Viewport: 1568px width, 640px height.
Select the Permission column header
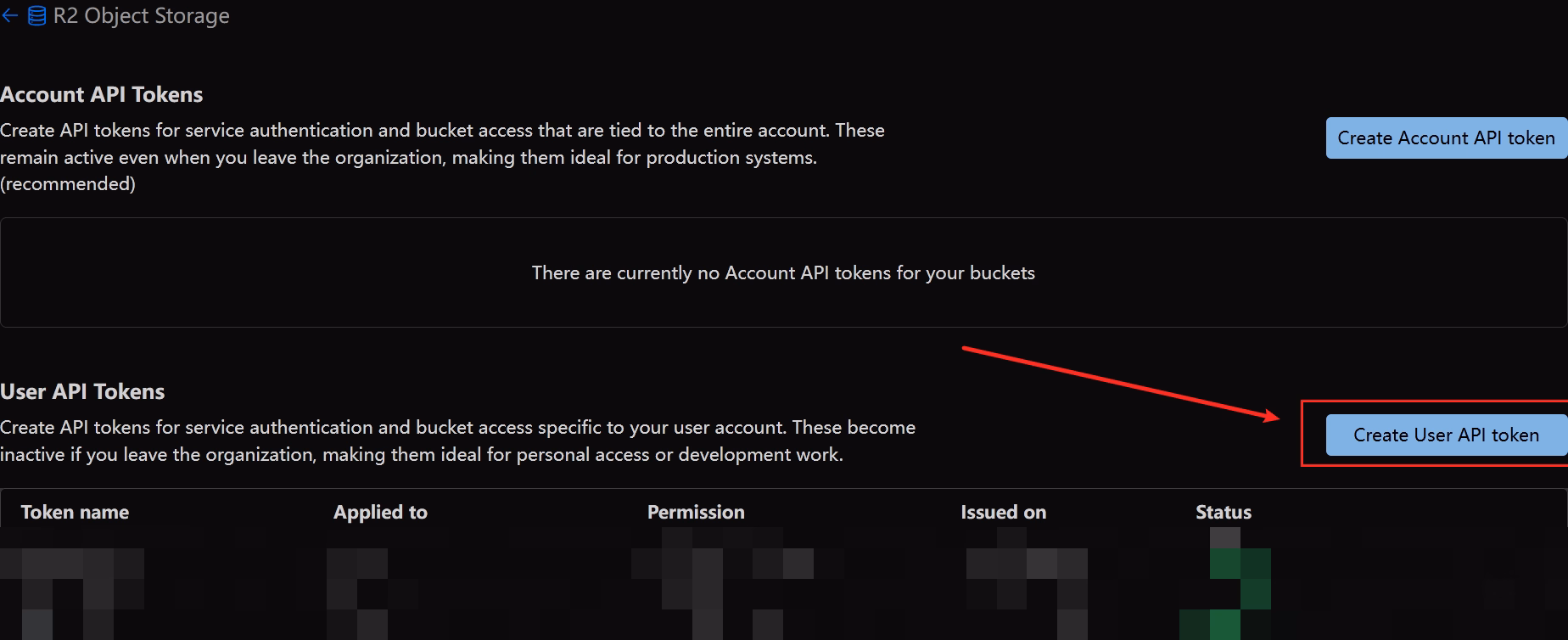click(696, 512)
